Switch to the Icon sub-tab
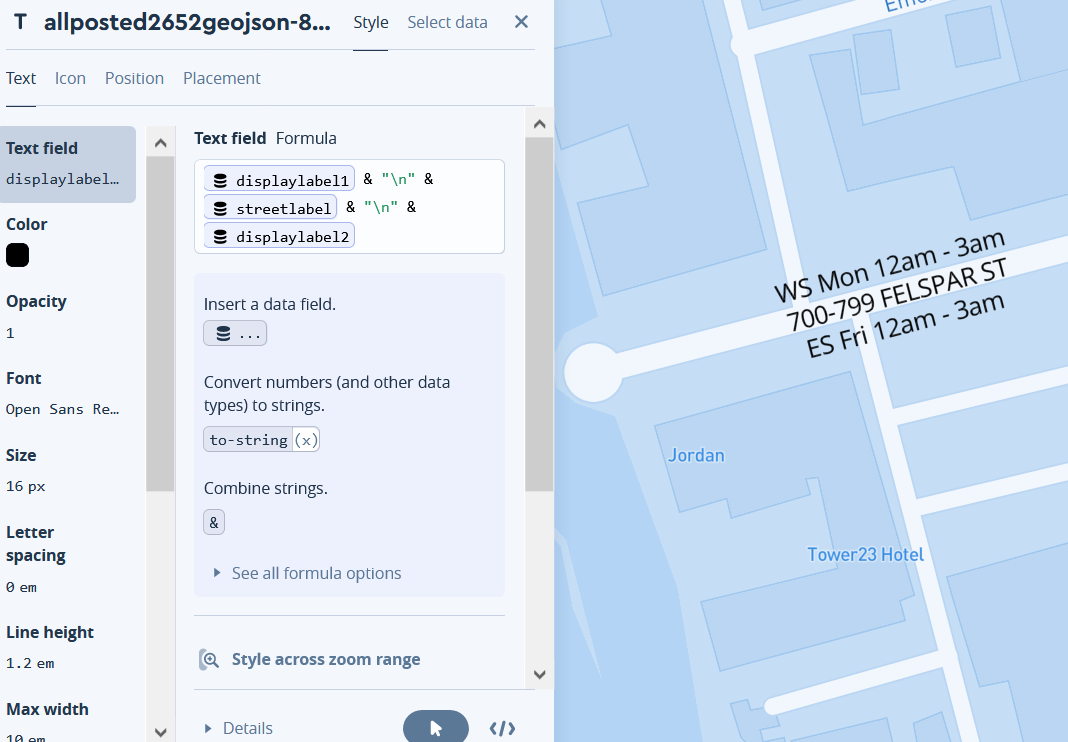The width and height of the screenshot is (1068, 742). coord(70,78)
